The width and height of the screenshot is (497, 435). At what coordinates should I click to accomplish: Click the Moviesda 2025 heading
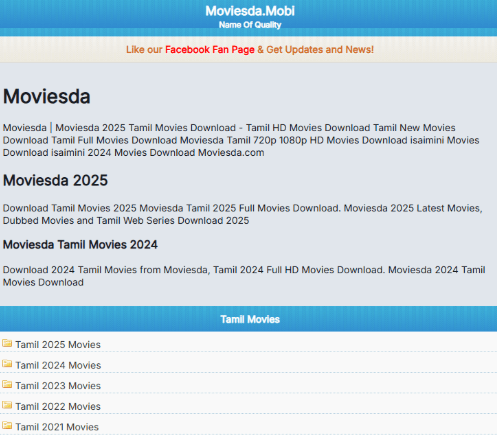(x=55, y=180)
